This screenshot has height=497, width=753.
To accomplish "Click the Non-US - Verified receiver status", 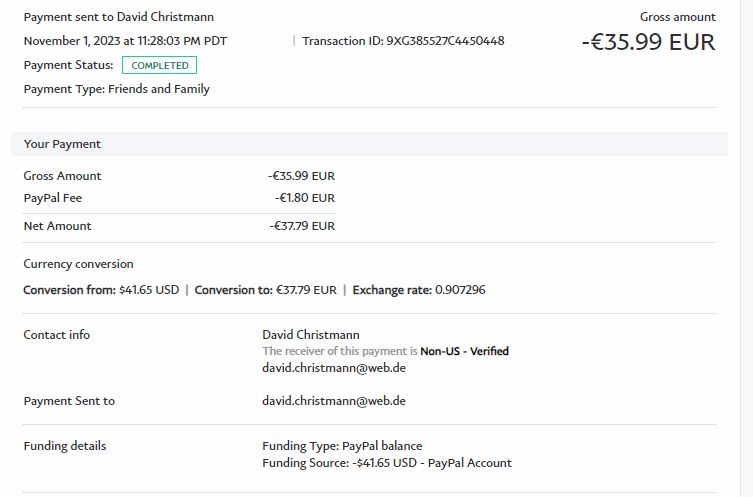I will click(x=464, y=351).
